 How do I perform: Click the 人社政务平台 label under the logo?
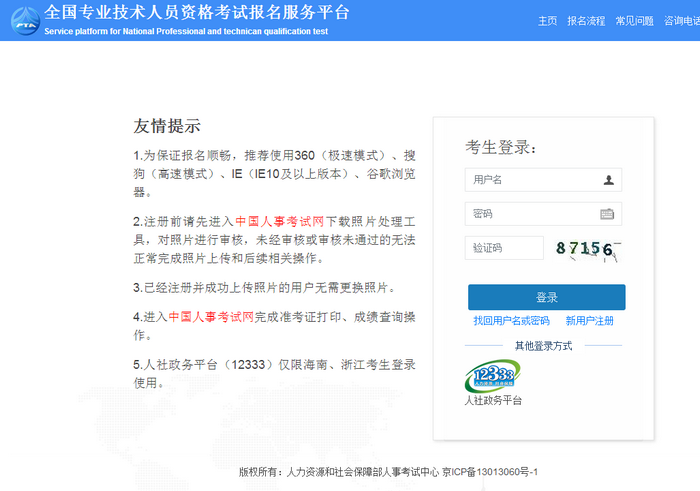[493, 401]
